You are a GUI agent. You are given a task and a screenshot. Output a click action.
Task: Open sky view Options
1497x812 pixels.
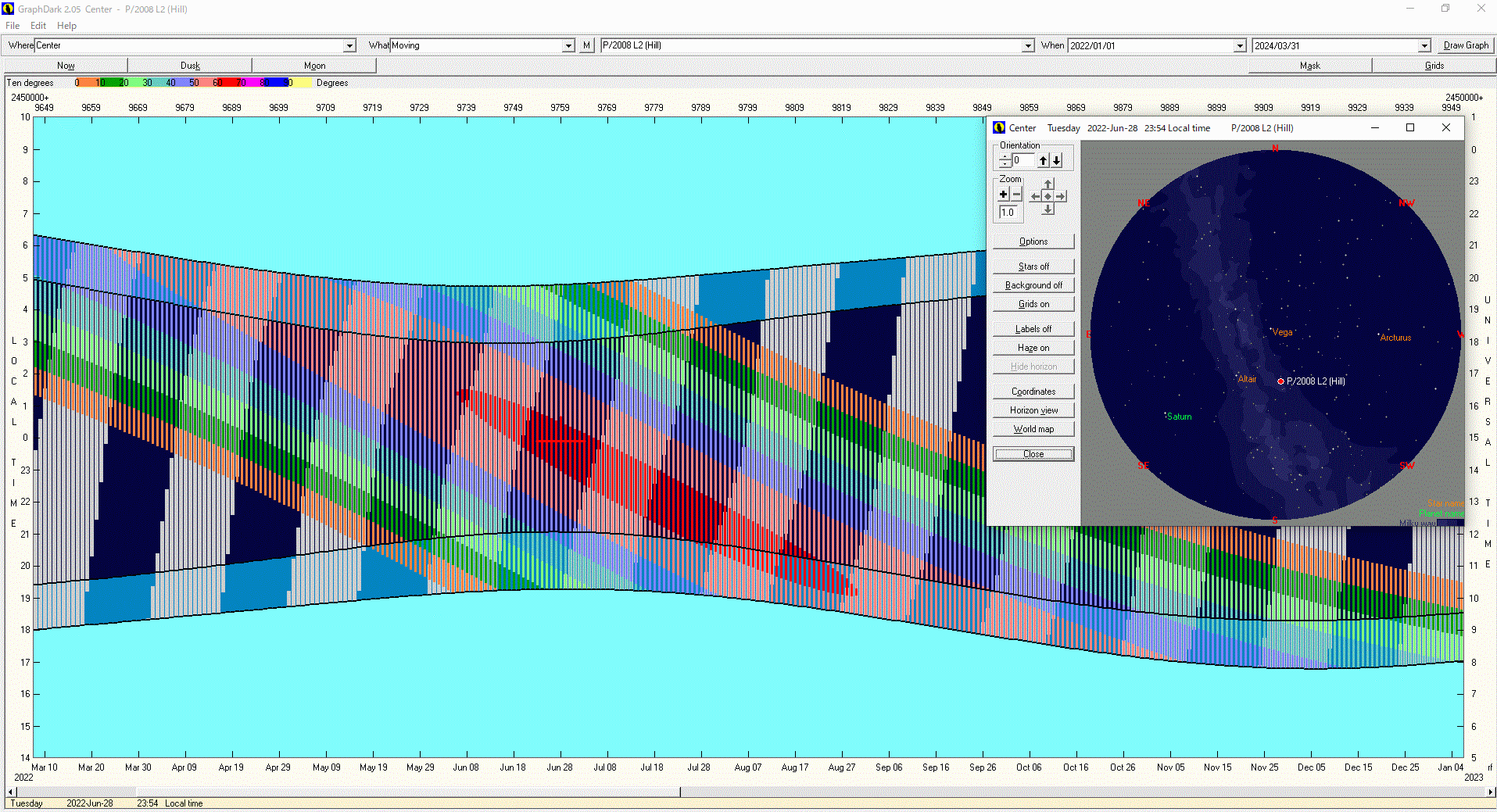[x=1033, y=241]
